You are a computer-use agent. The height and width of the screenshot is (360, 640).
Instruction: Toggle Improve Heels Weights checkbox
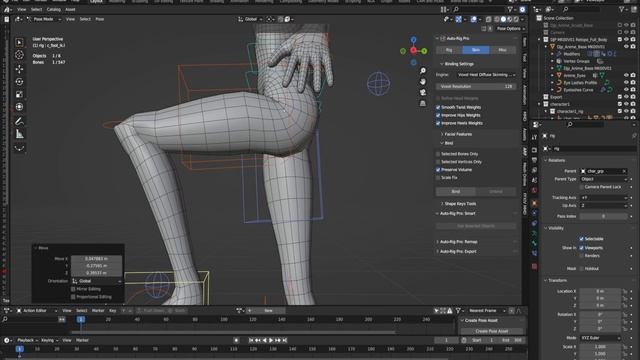pos(438,123)
